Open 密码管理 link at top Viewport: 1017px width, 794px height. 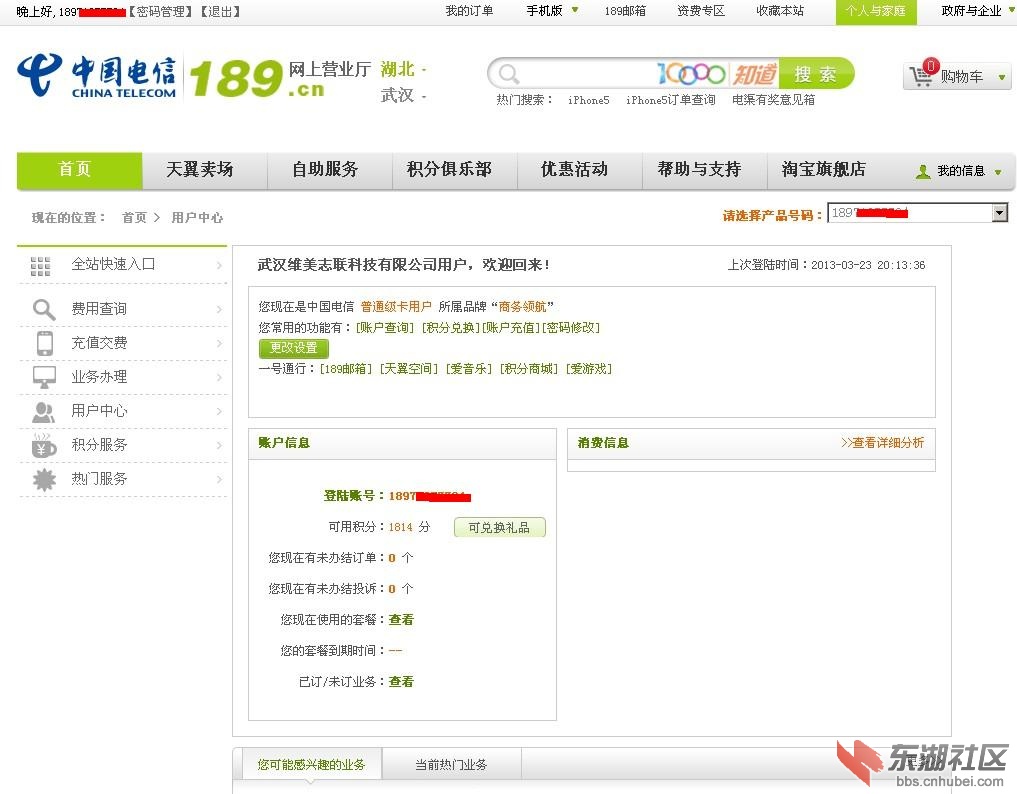tap(161, 12)
